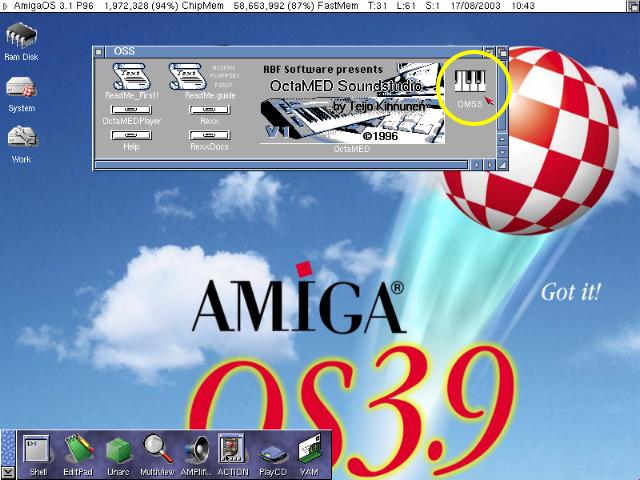
Task: Click the OSS window title bar
Action: click(294, 52)
